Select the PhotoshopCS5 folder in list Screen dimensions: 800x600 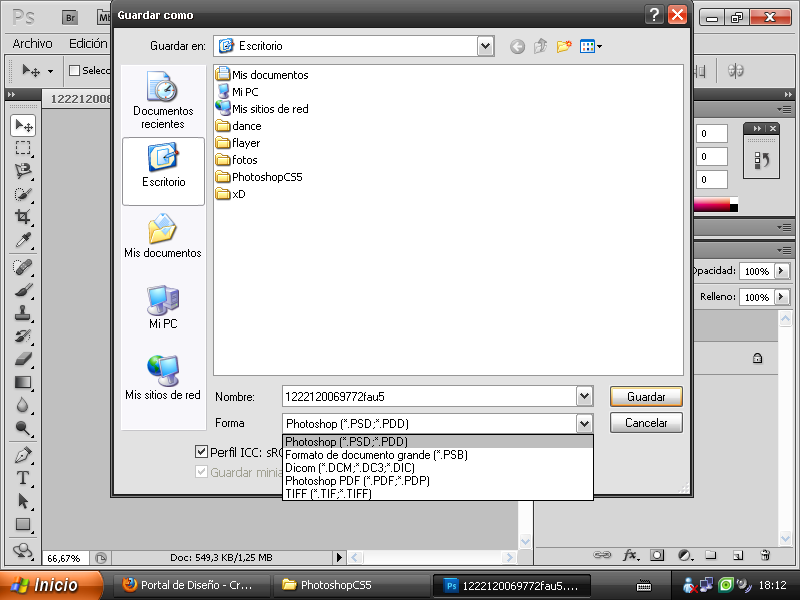[259, 177]
